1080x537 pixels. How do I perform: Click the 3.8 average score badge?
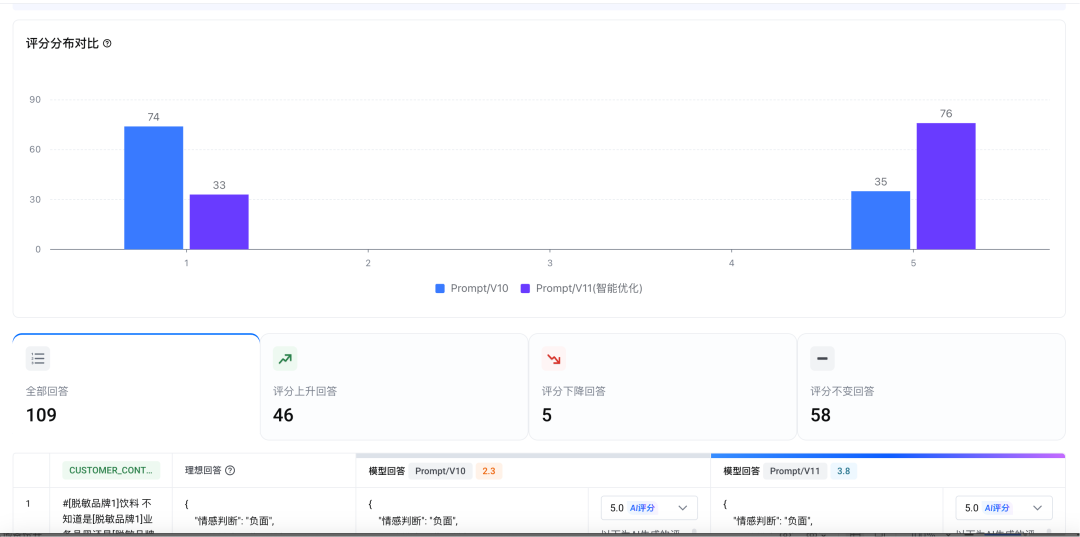[x=843, y=470]
